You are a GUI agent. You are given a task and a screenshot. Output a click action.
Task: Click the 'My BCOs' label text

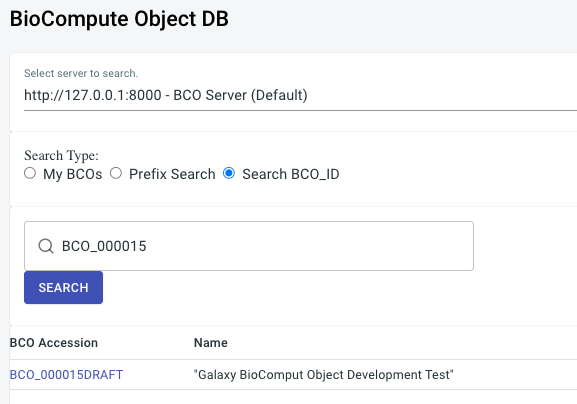click(x=72, y=174)
